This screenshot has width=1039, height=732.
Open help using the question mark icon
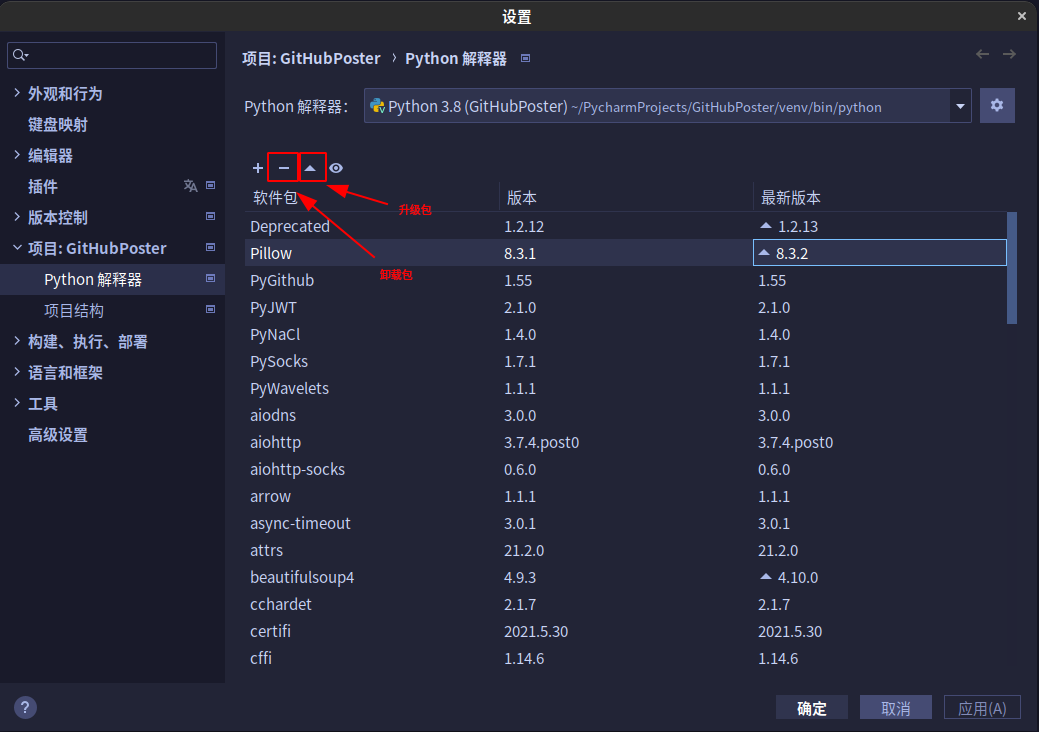coord(24,707)
